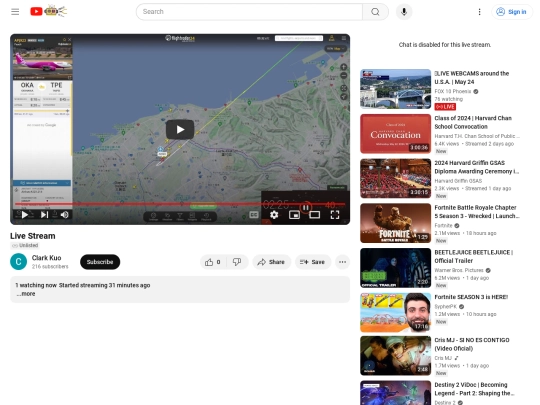Enable miniplayer mode in the player

(x=294, y=215)
